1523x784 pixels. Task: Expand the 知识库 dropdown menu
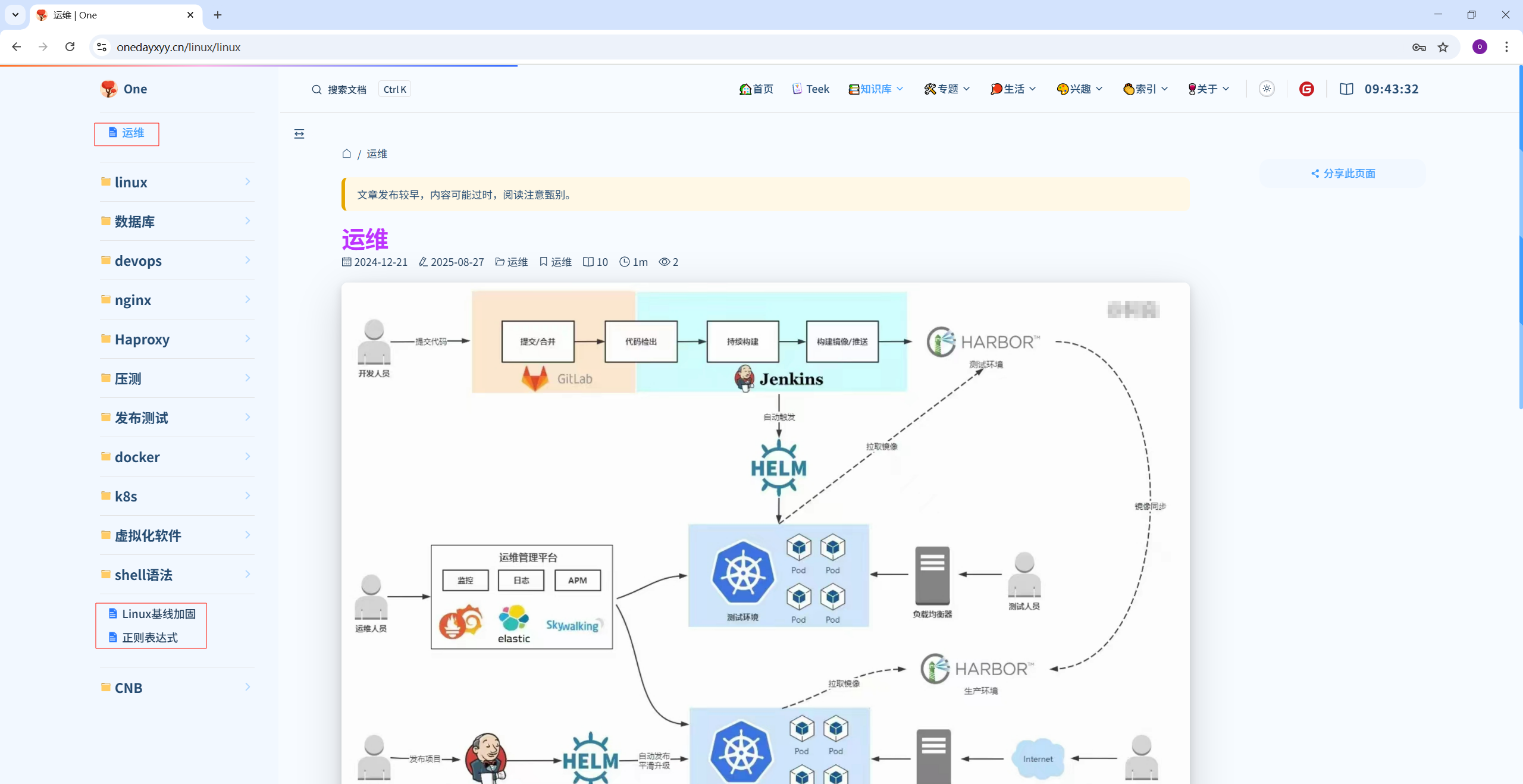click(x=876, y=89)
